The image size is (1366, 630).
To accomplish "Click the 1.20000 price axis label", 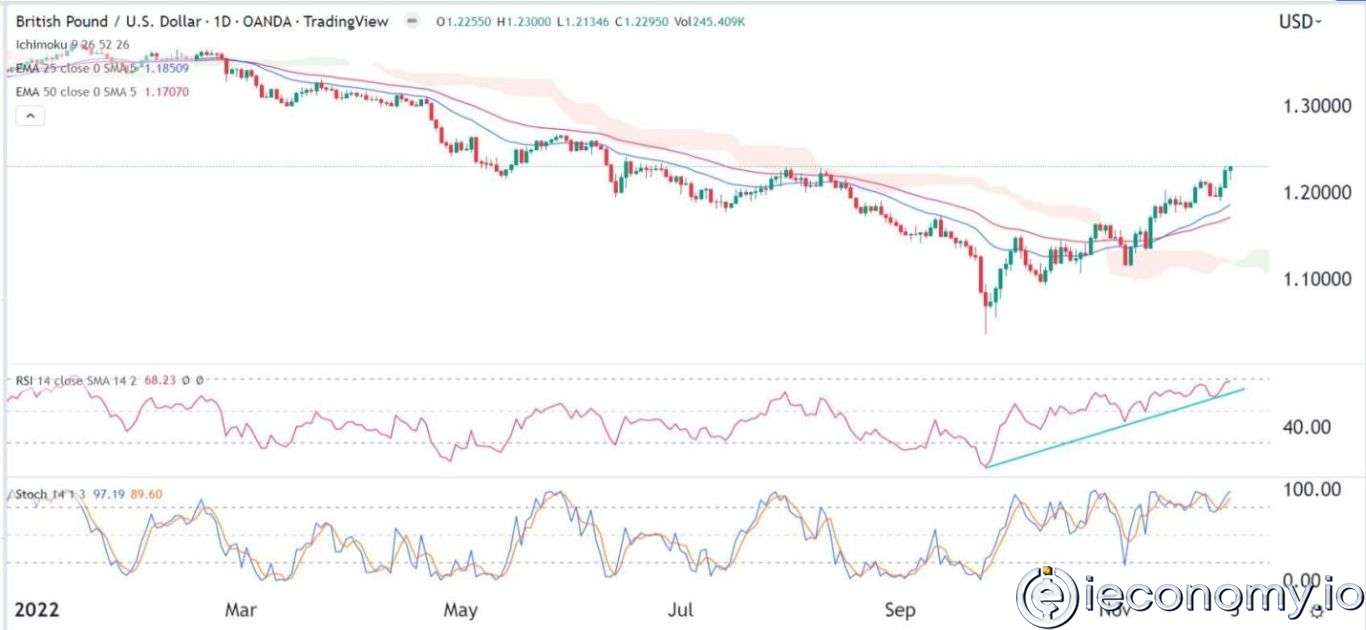I will click(x=1317, y=192).
